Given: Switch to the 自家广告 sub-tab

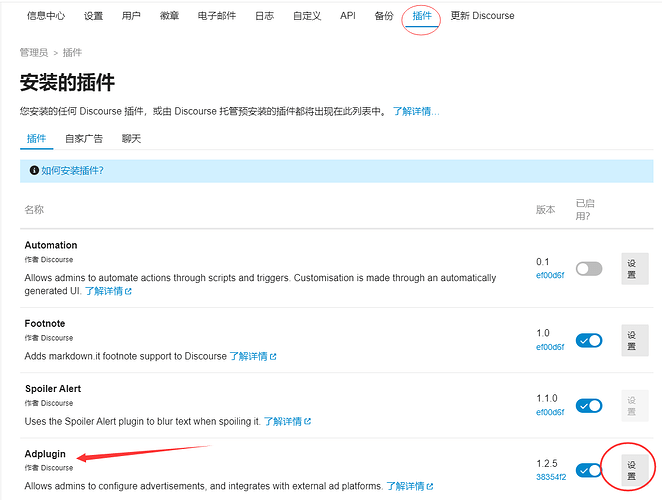Looking at the screenshot, I should coord(84,139).
